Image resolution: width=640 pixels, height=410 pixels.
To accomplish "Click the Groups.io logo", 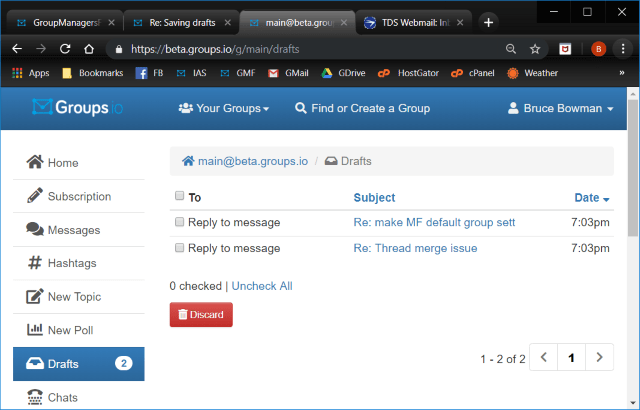I will 78,108.
